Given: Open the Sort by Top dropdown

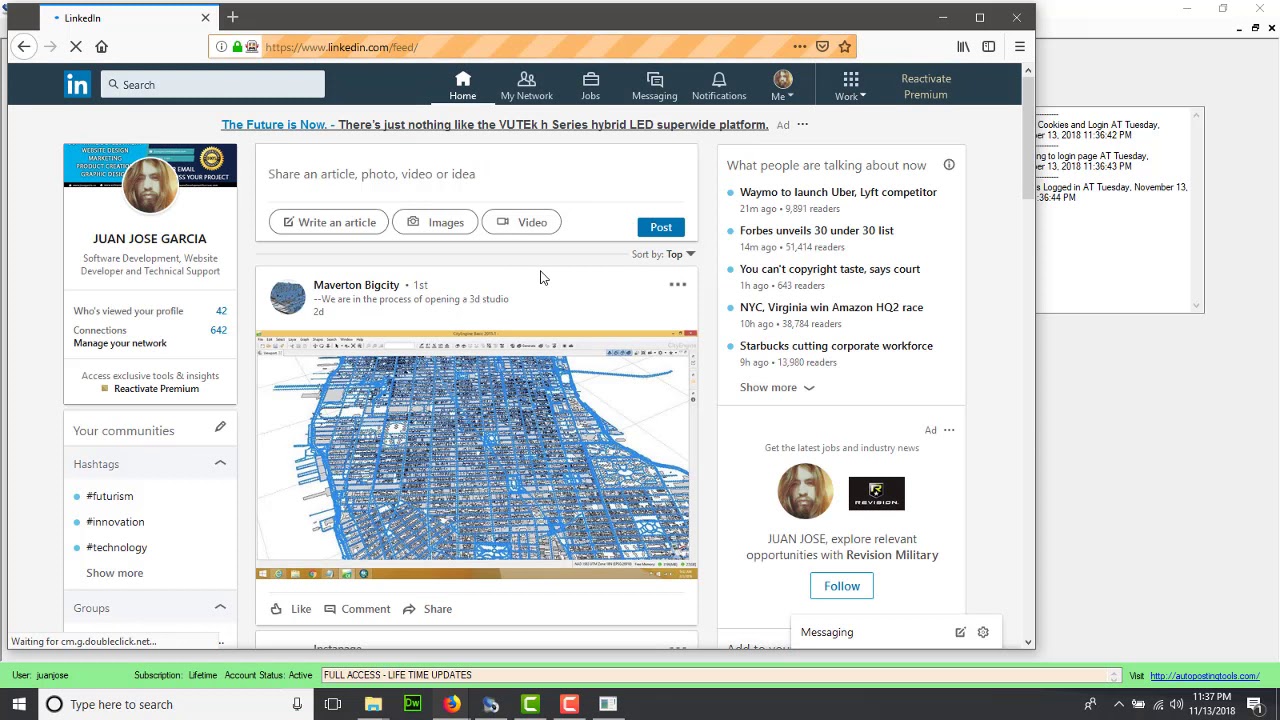Looking at the screenshot, I should 663,254.
